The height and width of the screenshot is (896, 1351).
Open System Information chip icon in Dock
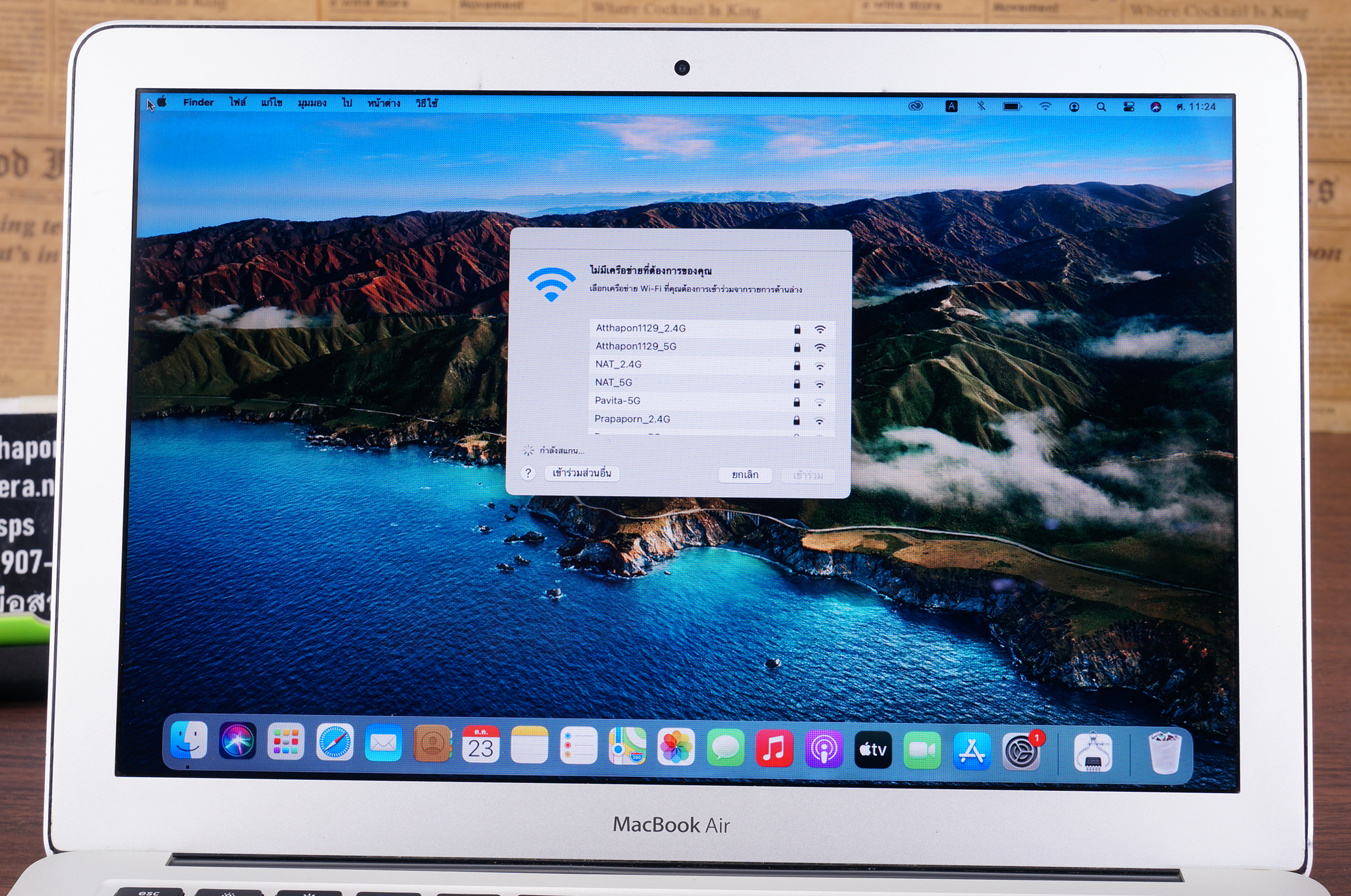[1093, 753]
